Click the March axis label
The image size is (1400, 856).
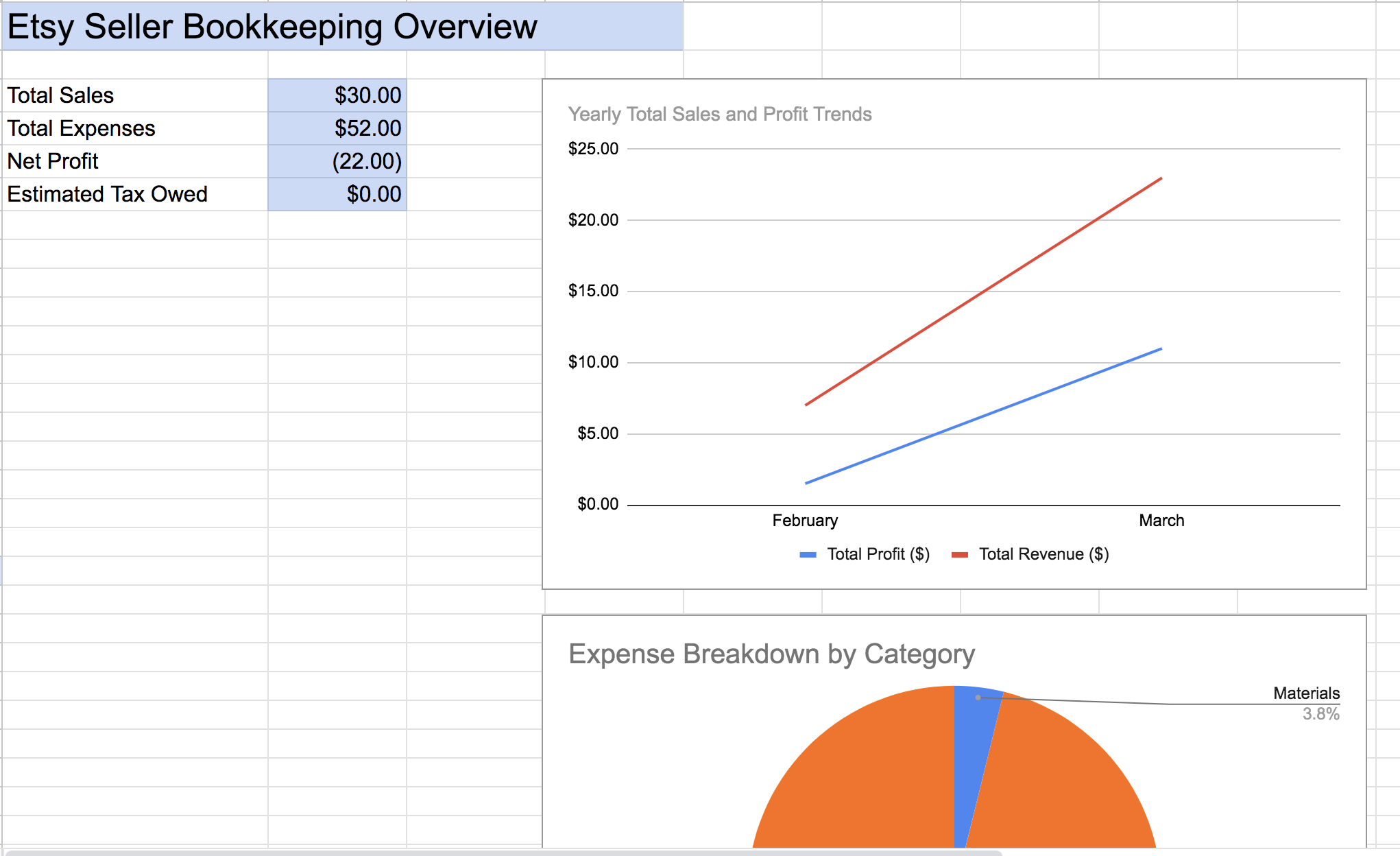coord(1161,521)
